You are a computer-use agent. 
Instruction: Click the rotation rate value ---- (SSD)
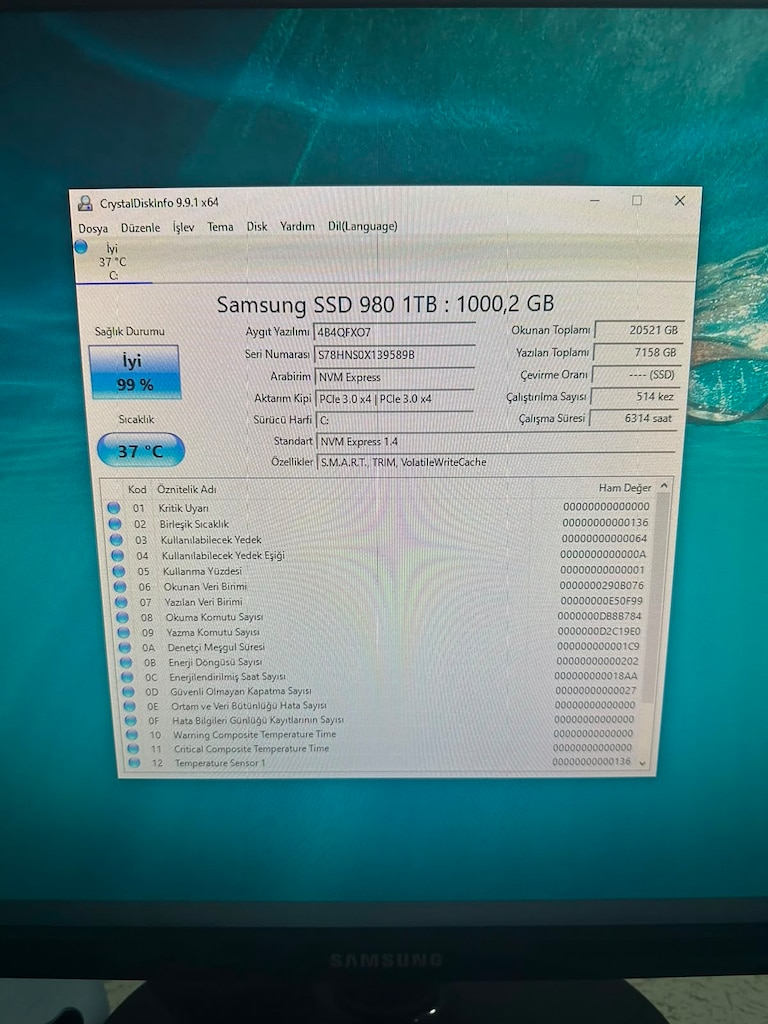[x=636, y=374]
